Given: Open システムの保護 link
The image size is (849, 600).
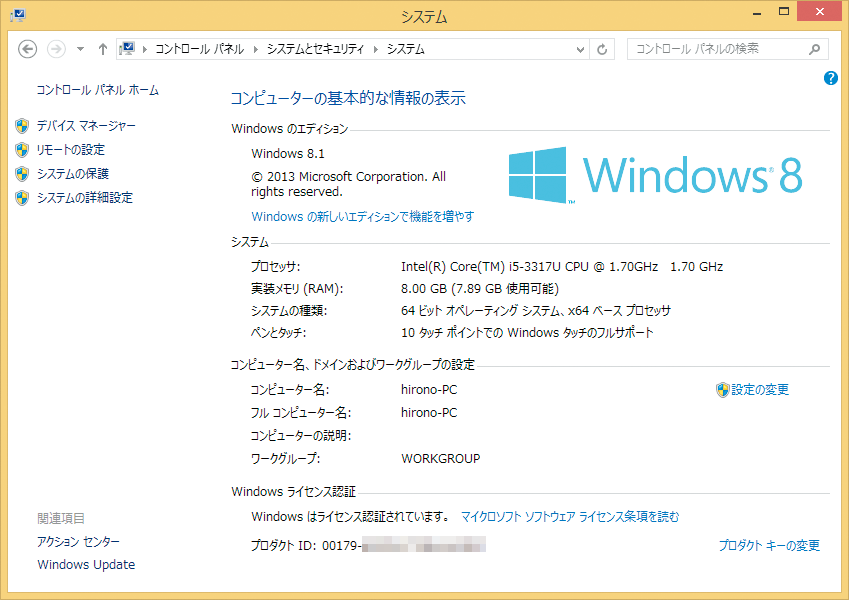Looking at the screenshot, I should [73, 174].
